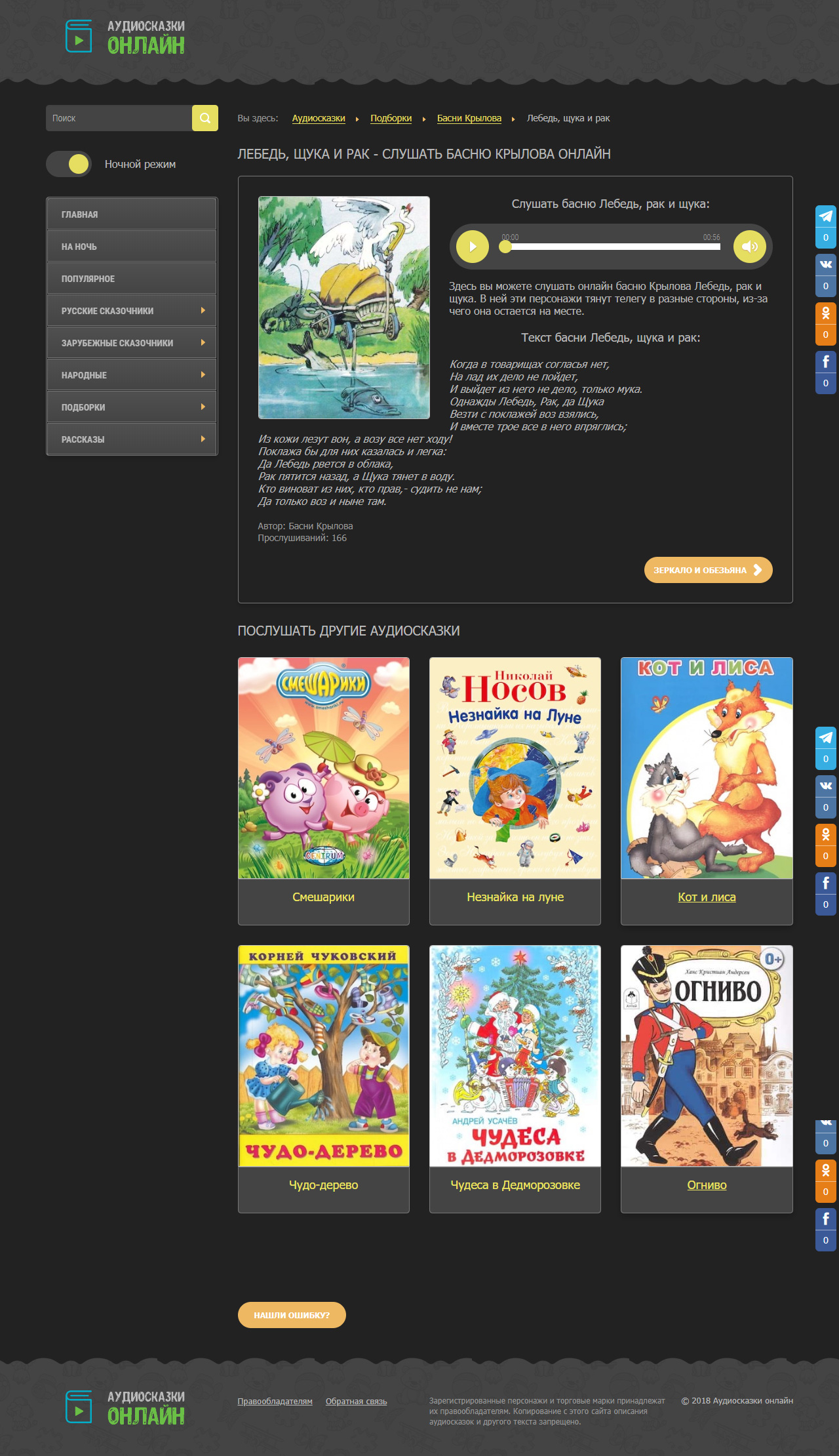Open the Огниво cover image
This screenshot has height=1456, width=839.
click(x=707, y=1056)
